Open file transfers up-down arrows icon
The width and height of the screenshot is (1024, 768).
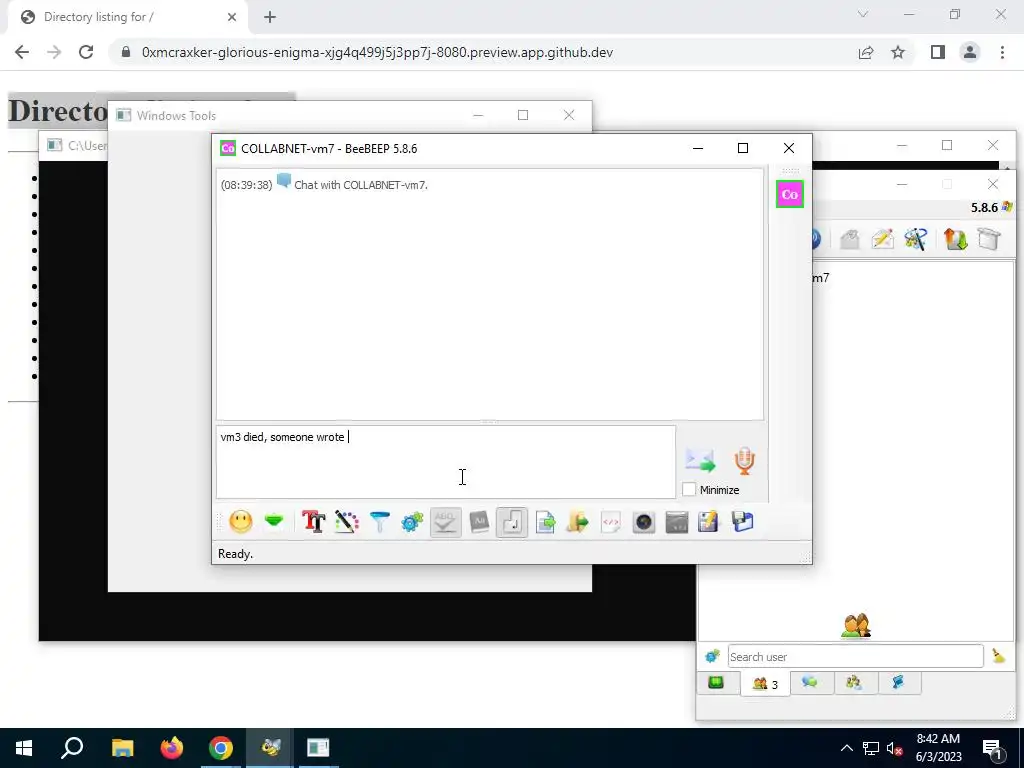click(x=955, y=239)
